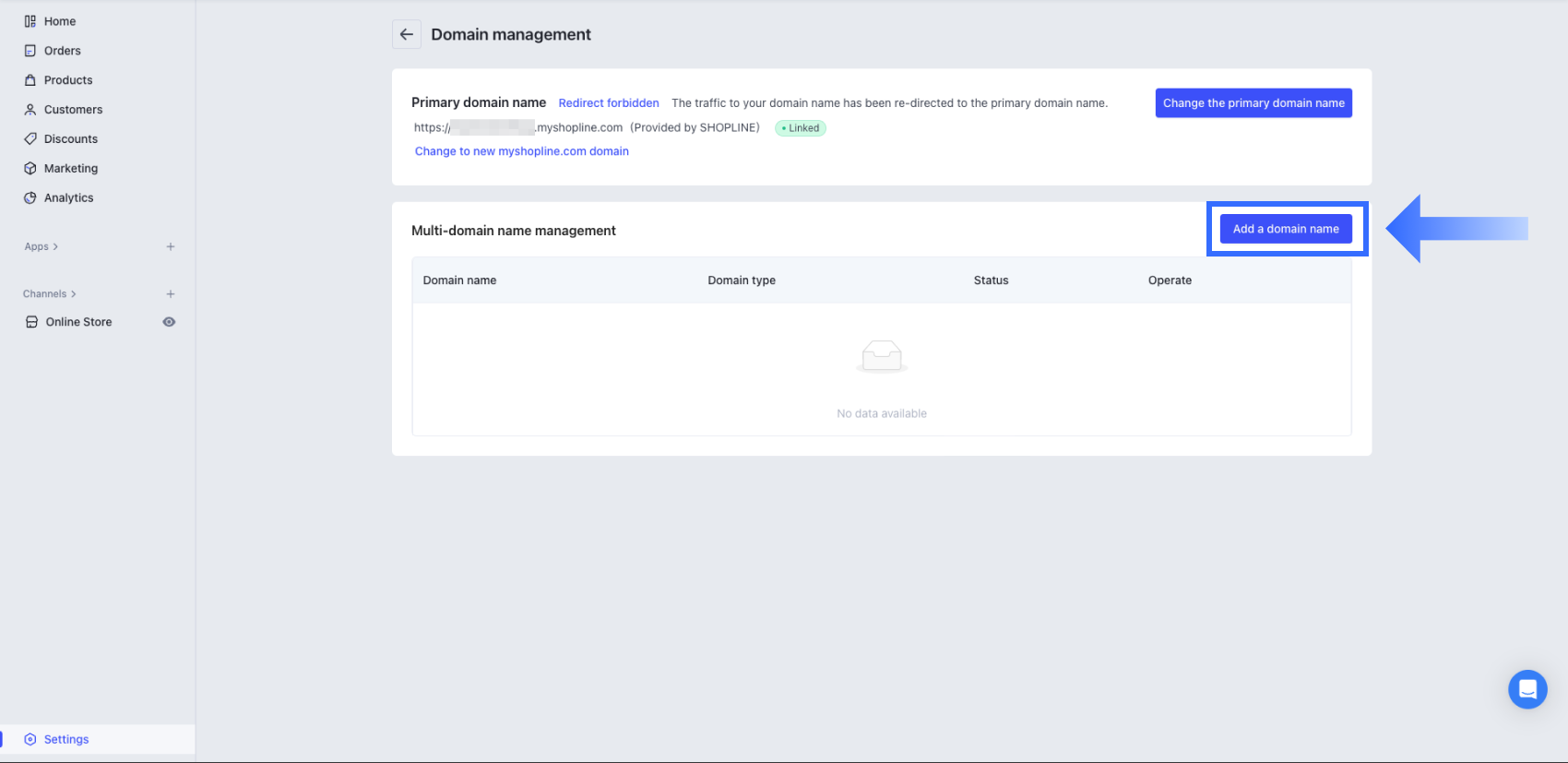Click the Products bag icon
This screenshot has width=1568, height=763.
(x=30, y=80)
